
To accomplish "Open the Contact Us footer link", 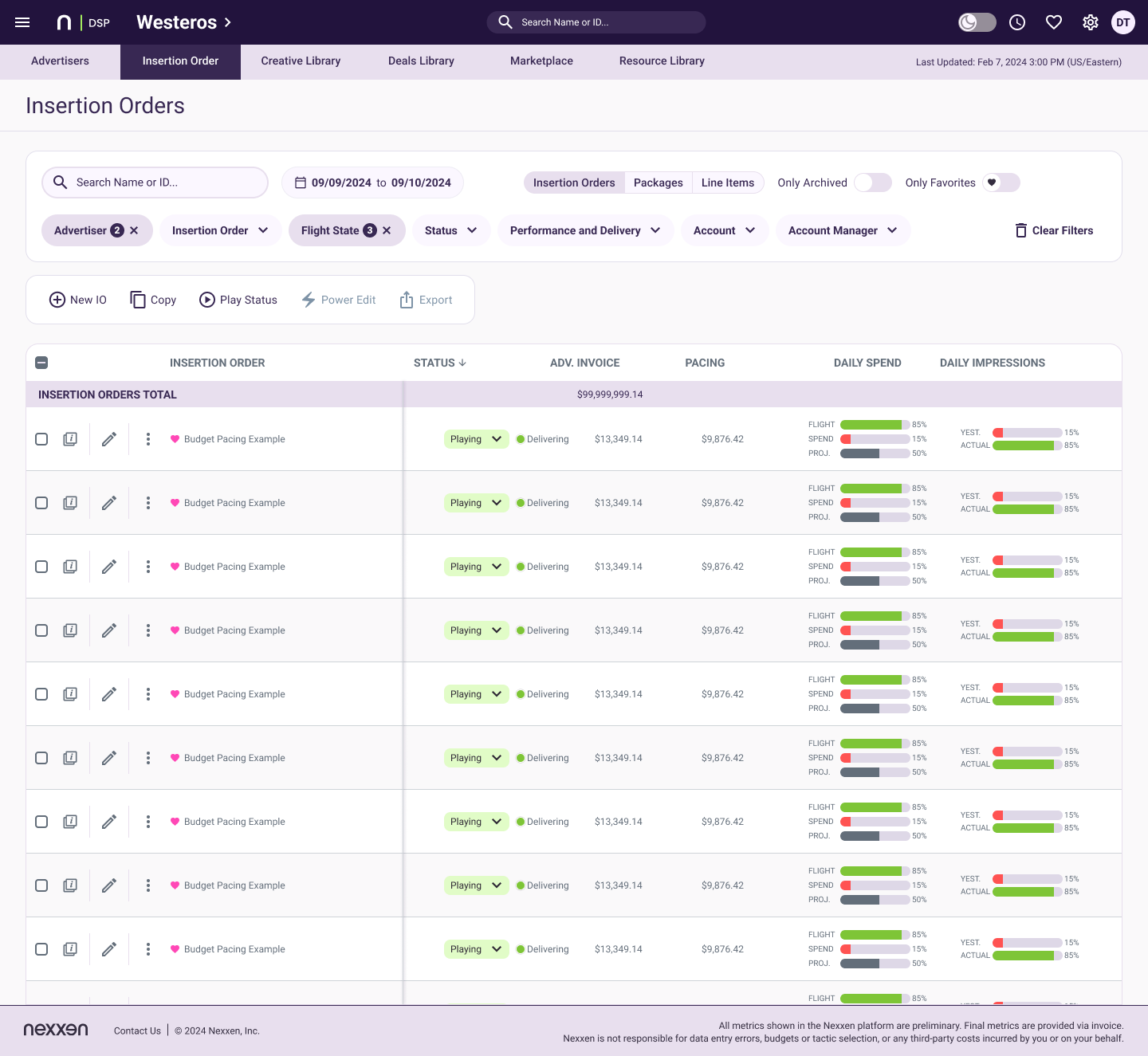I will tap(137, 1030).
